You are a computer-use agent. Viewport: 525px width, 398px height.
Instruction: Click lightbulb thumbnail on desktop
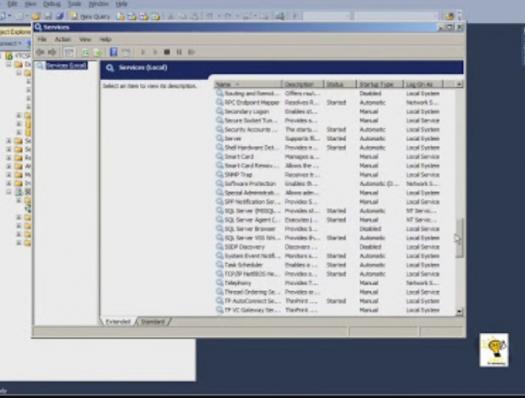point(494,350)
